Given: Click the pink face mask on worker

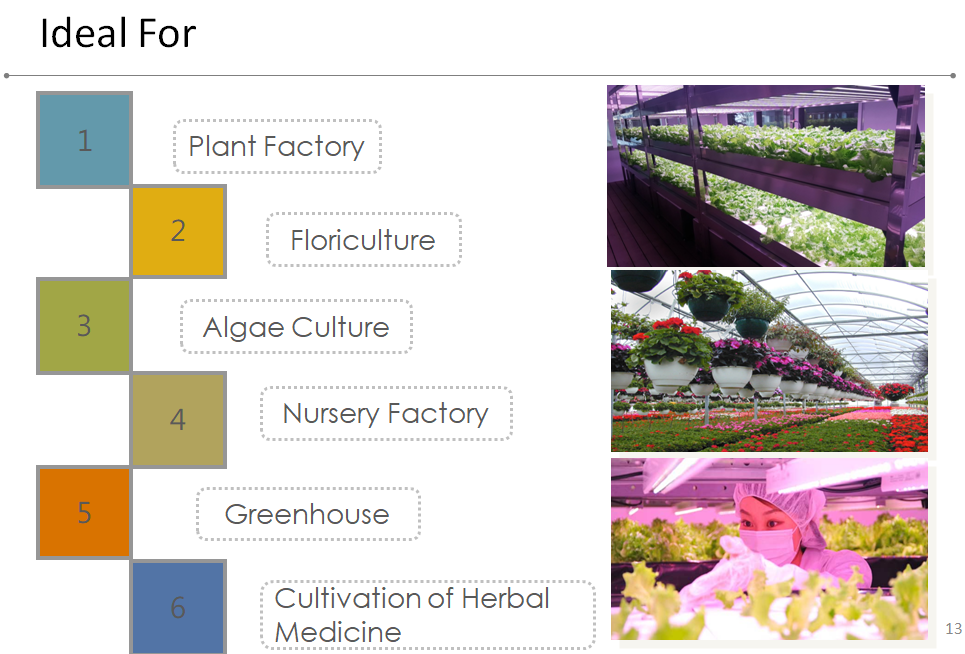Looking at the screenshot, I should (x=767, y=543).
